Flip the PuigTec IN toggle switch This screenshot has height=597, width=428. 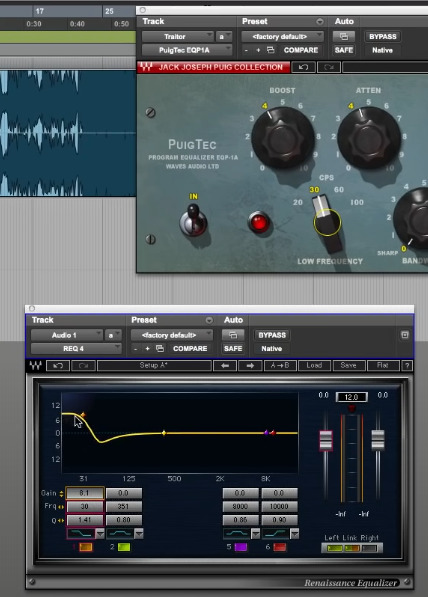pos(193,219)
